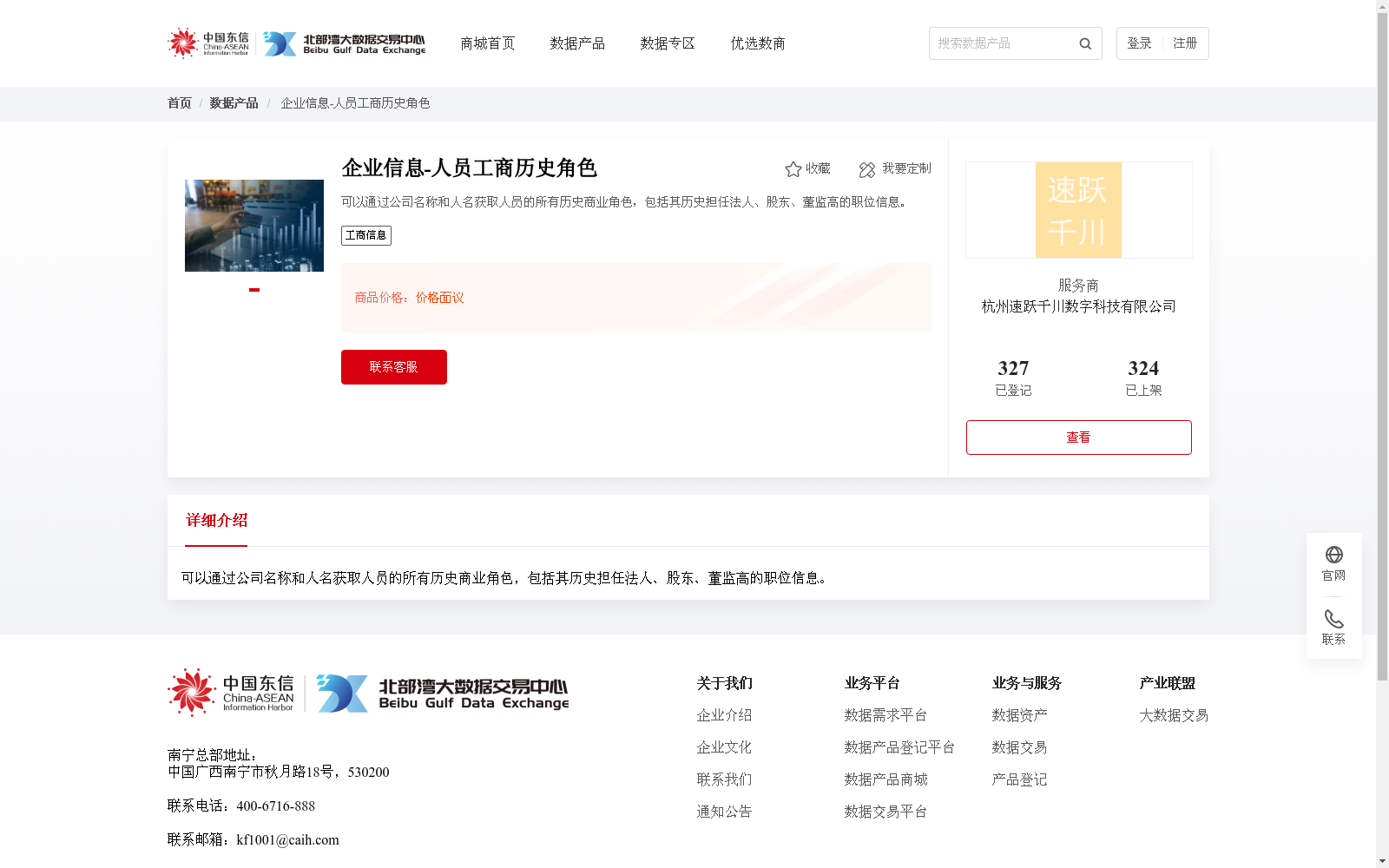The image size is (1389, 868).
Task: Open the 数据产品 nav item
Action: coord(577,43)
